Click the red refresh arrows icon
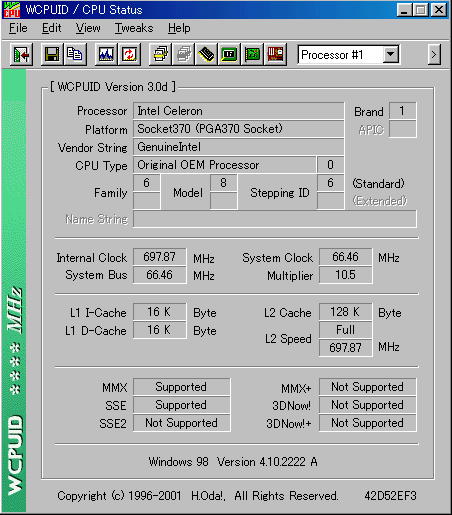 point(129,54)
